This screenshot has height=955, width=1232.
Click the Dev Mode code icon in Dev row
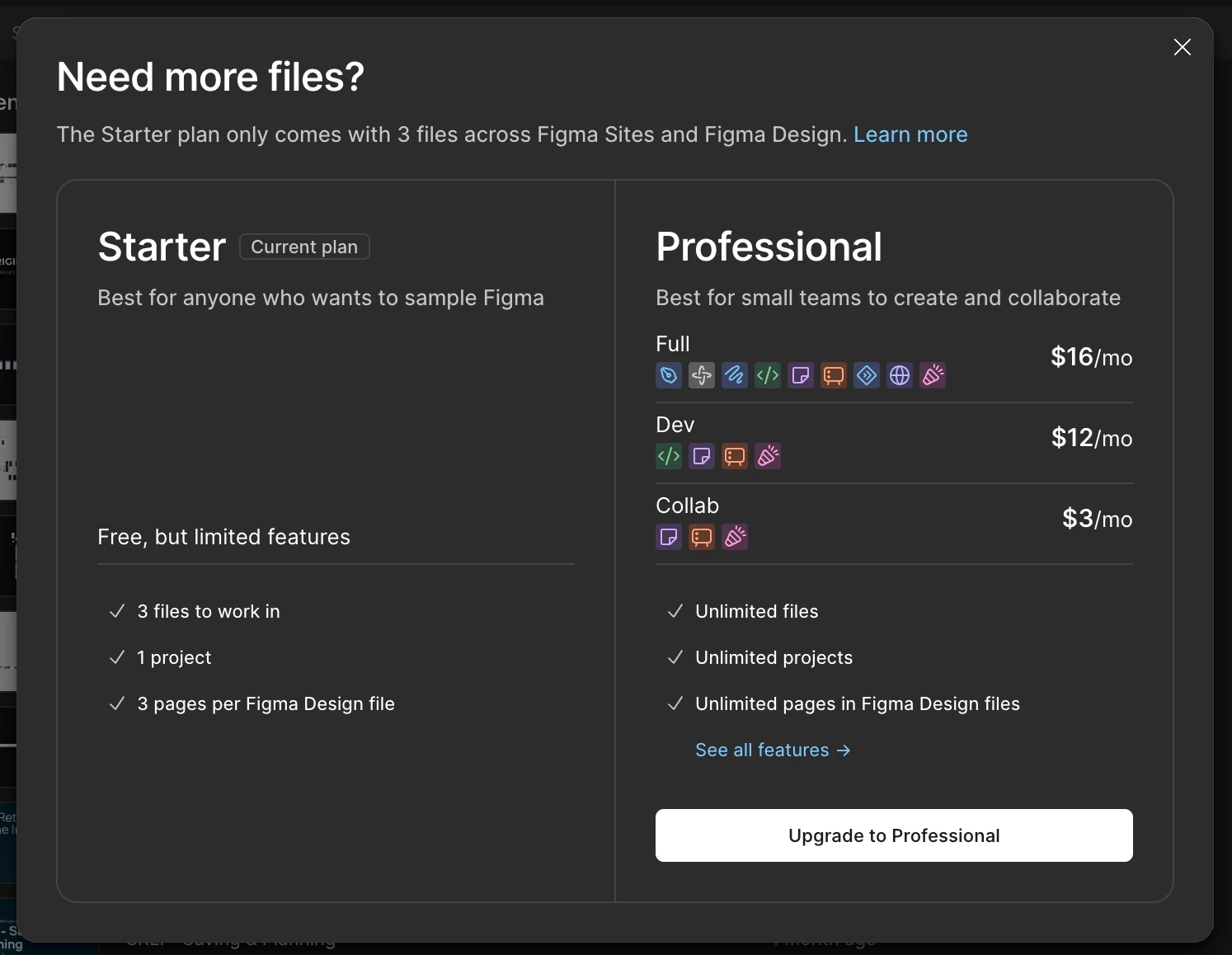coord(669,456)
